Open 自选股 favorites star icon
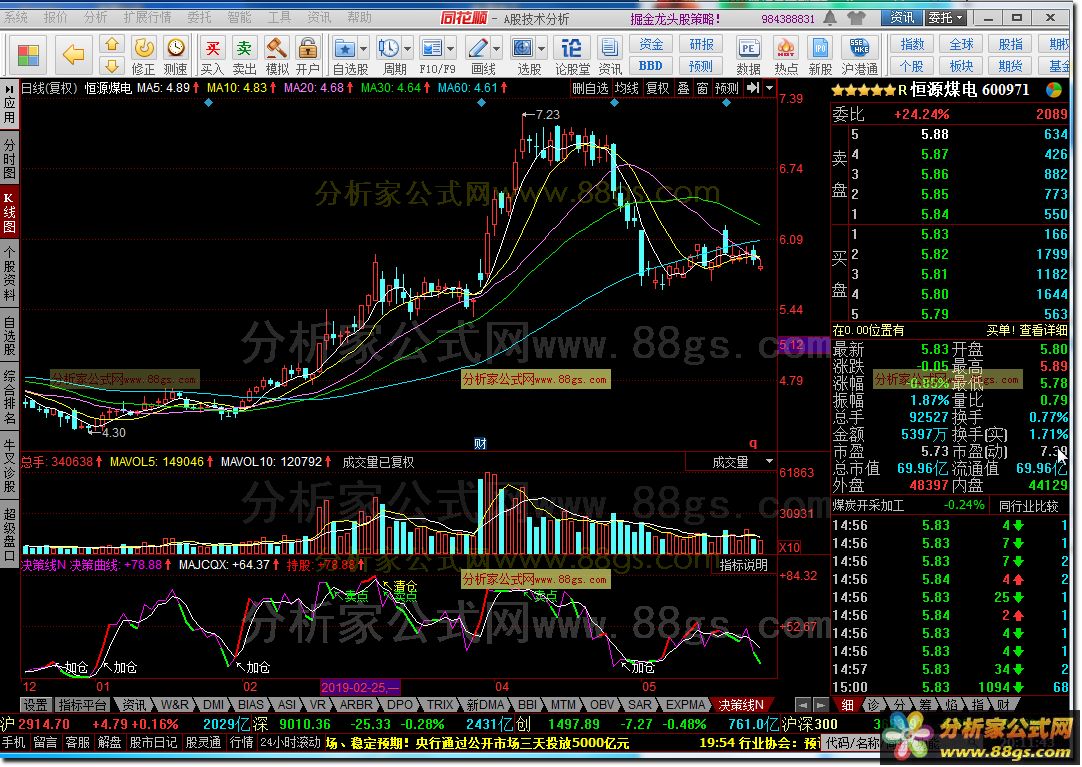This screenshot has width=1082, height=767. tap(345, 48)
